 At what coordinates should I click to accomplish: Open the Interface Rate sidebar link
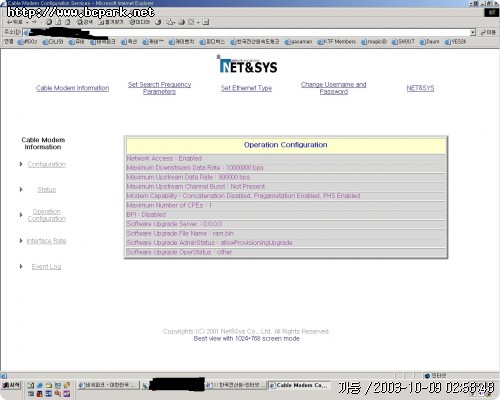pos(47,241)
